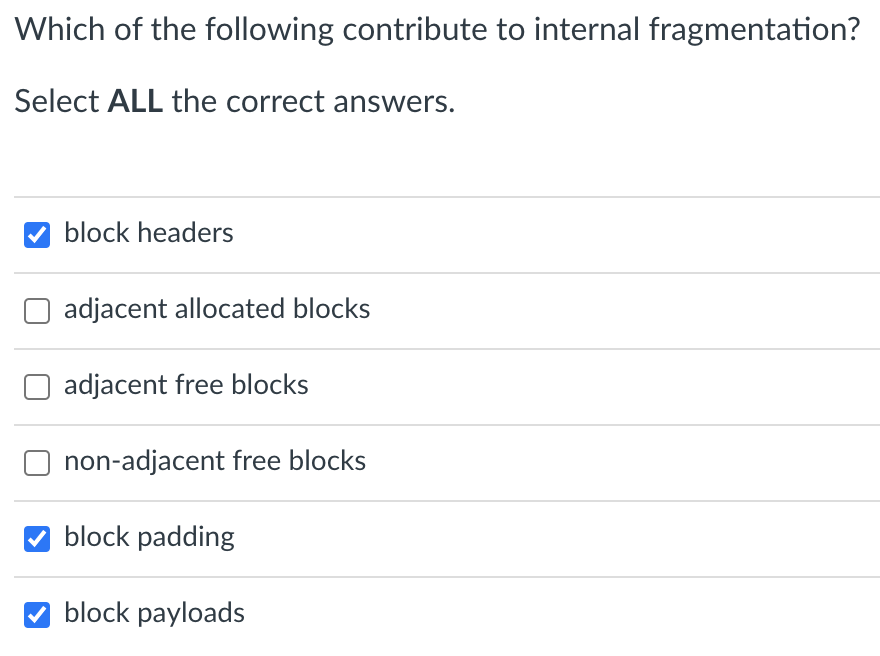Check the 'adjacent allocated blocks' checkbox
This screenshot has height=656, width=880.
coord(36,310)
